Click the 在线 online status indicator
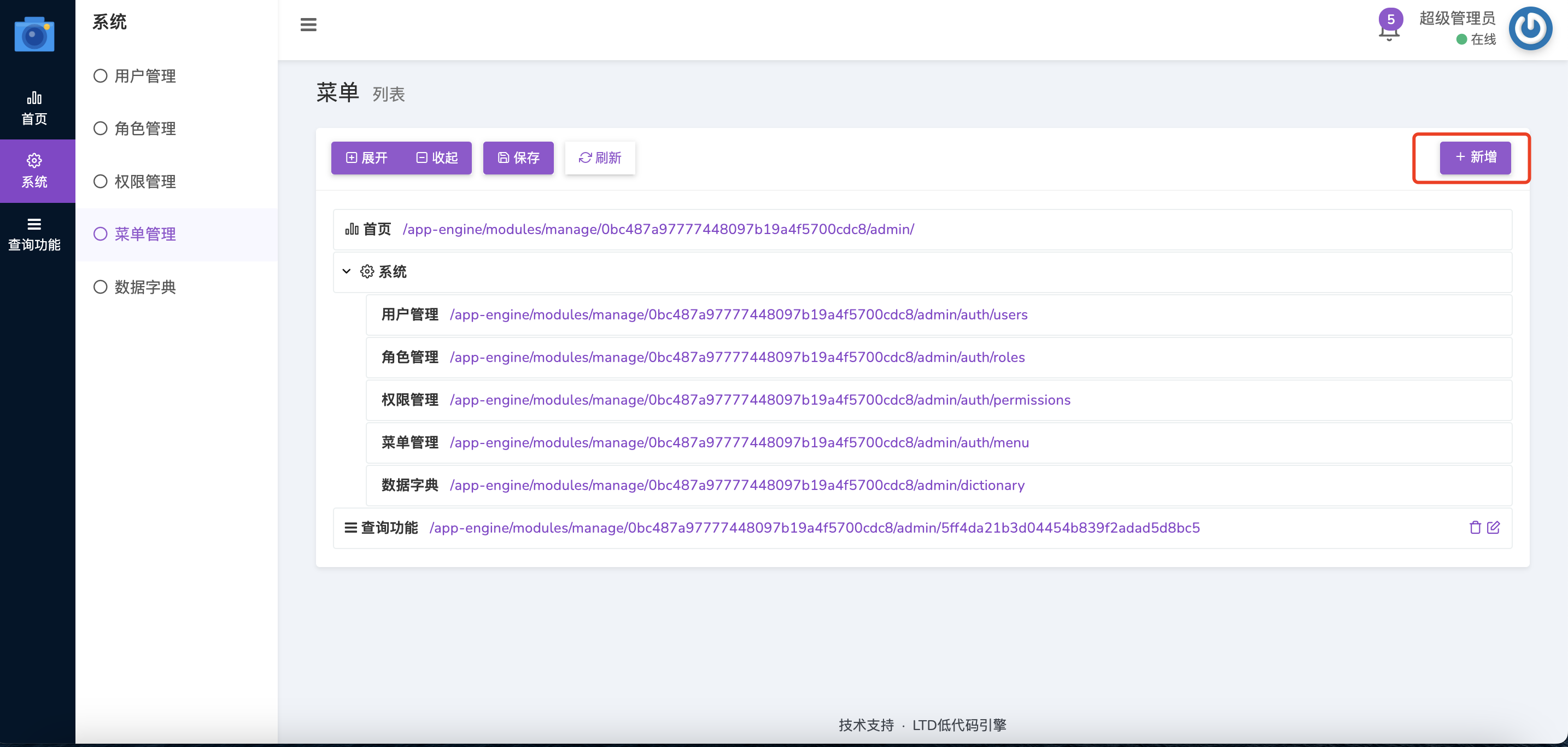The image size is (1568, 747). coord(1476,39)
